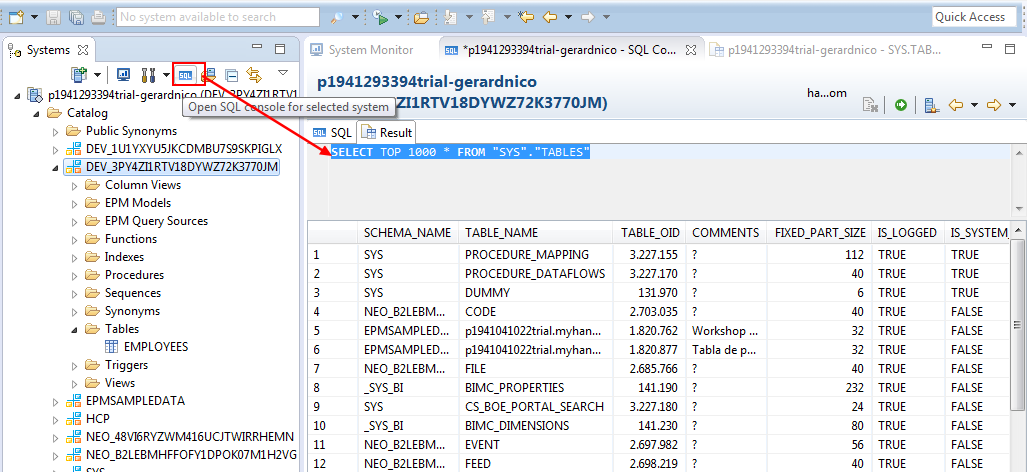This screenshot has width=1027, height=472.
Task: Switch to the Result tab
Action: [386, 132]
